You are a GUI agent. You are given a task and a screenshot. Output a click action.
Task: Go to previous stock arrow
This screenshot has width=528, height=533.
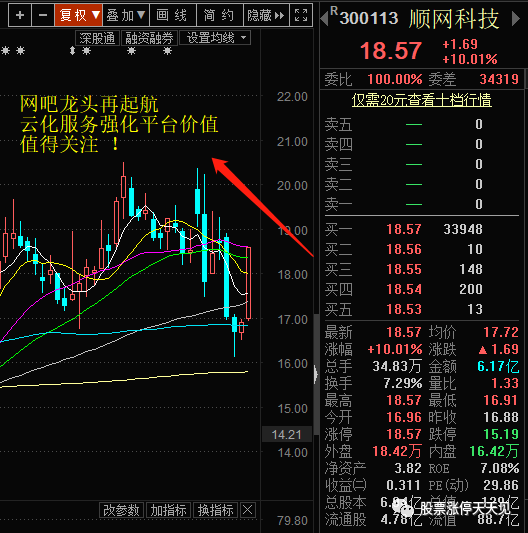point(325,18)
